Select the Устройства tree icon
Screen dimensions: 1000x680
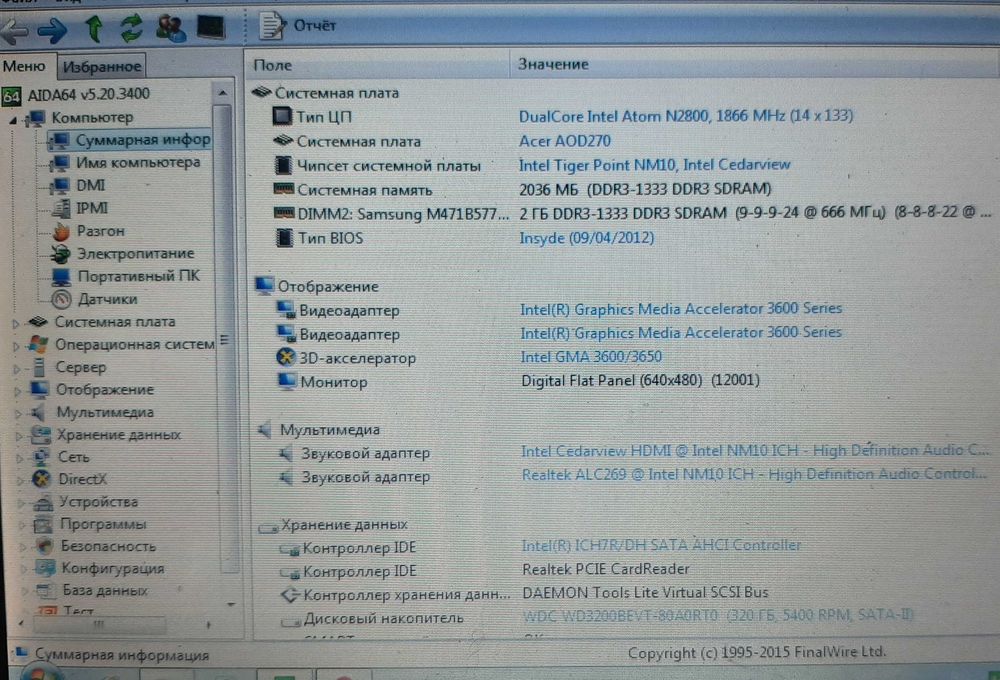[x=43, y=503]
